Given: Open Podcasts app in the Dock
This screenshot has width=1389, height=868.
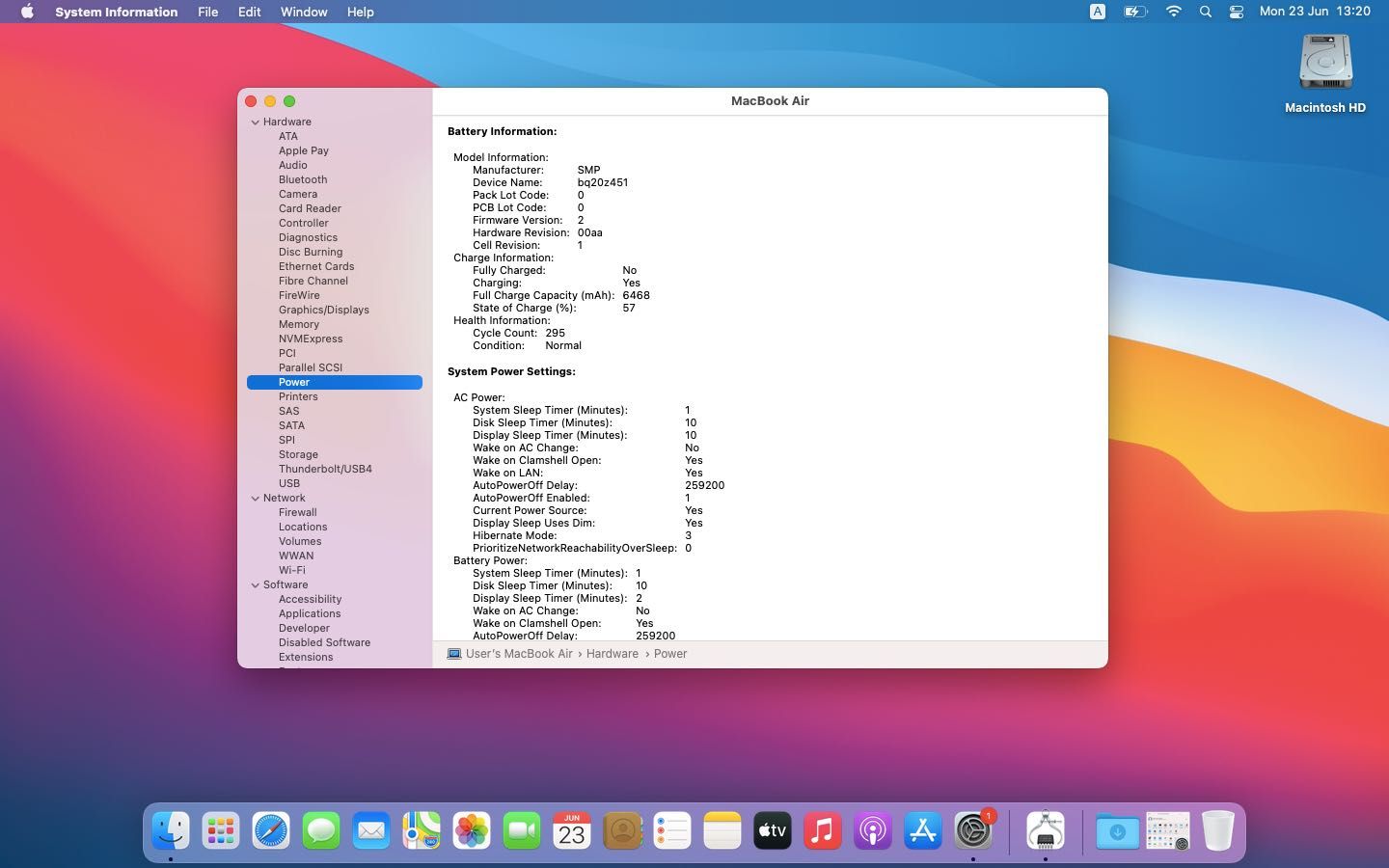Looking at the screenshot, I should click(x=873, y=830).
